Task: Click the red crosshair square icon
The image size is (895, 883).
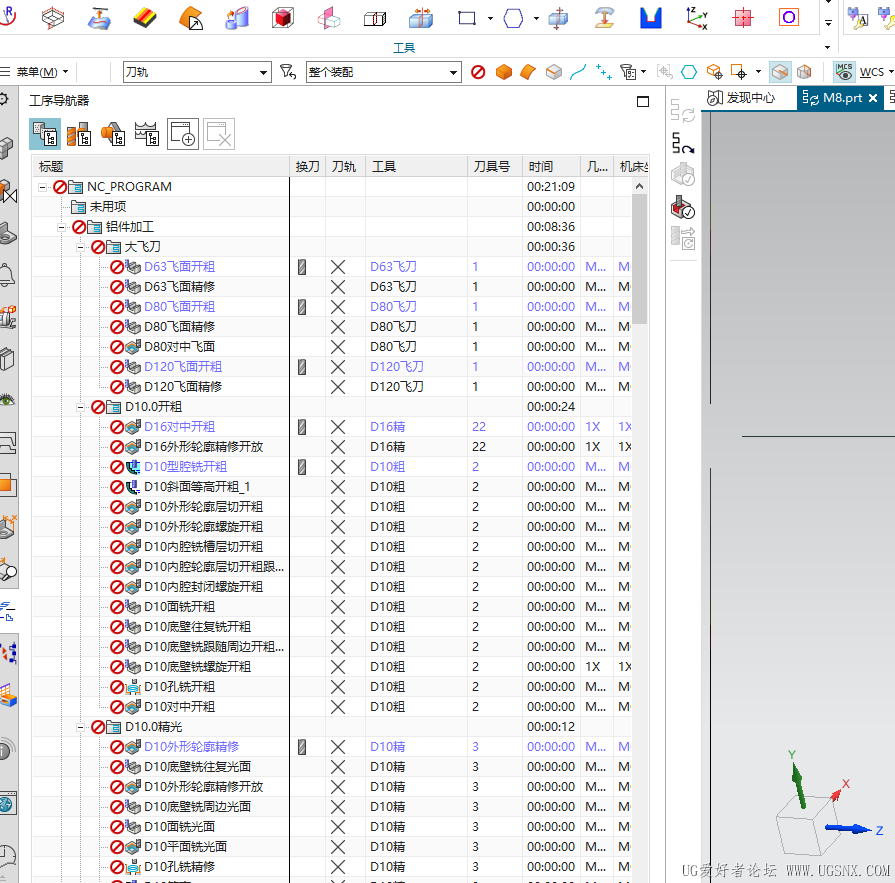Action: click(x=743, y=18)
